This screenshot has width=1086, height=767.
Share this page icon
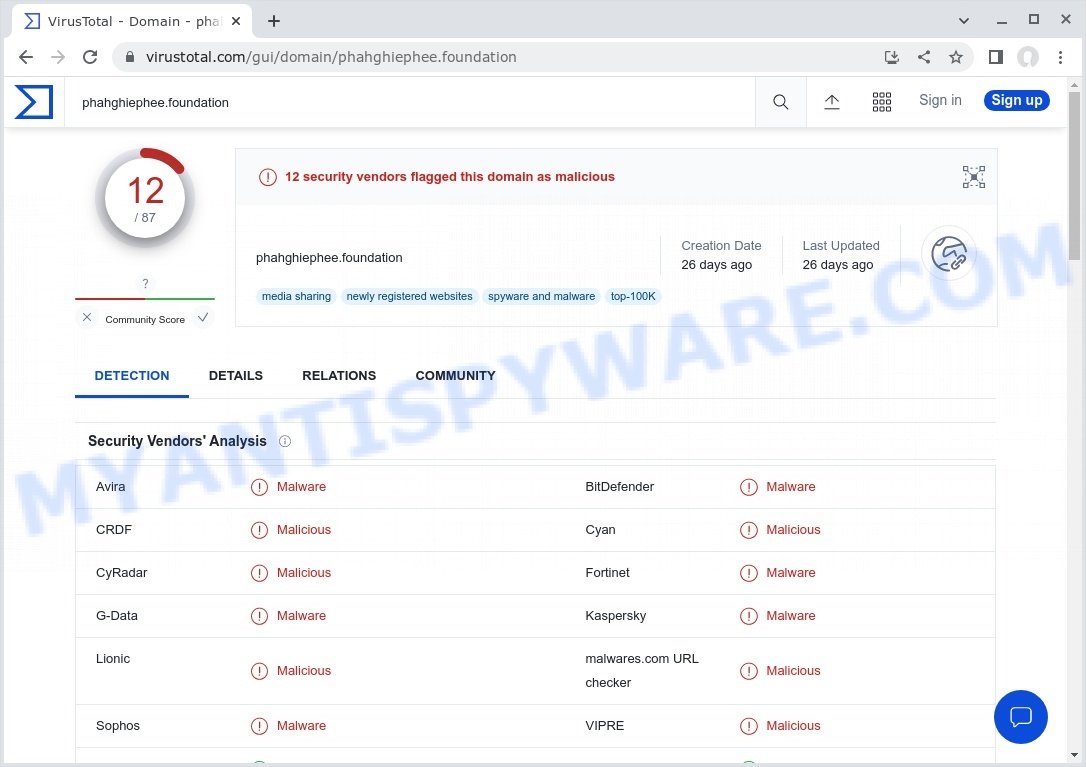pos(924,57)
